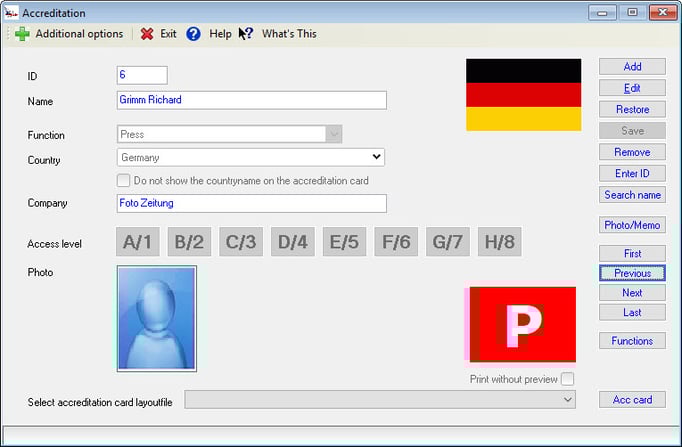
Task: Click the Name input field
Action: point(251,100)
